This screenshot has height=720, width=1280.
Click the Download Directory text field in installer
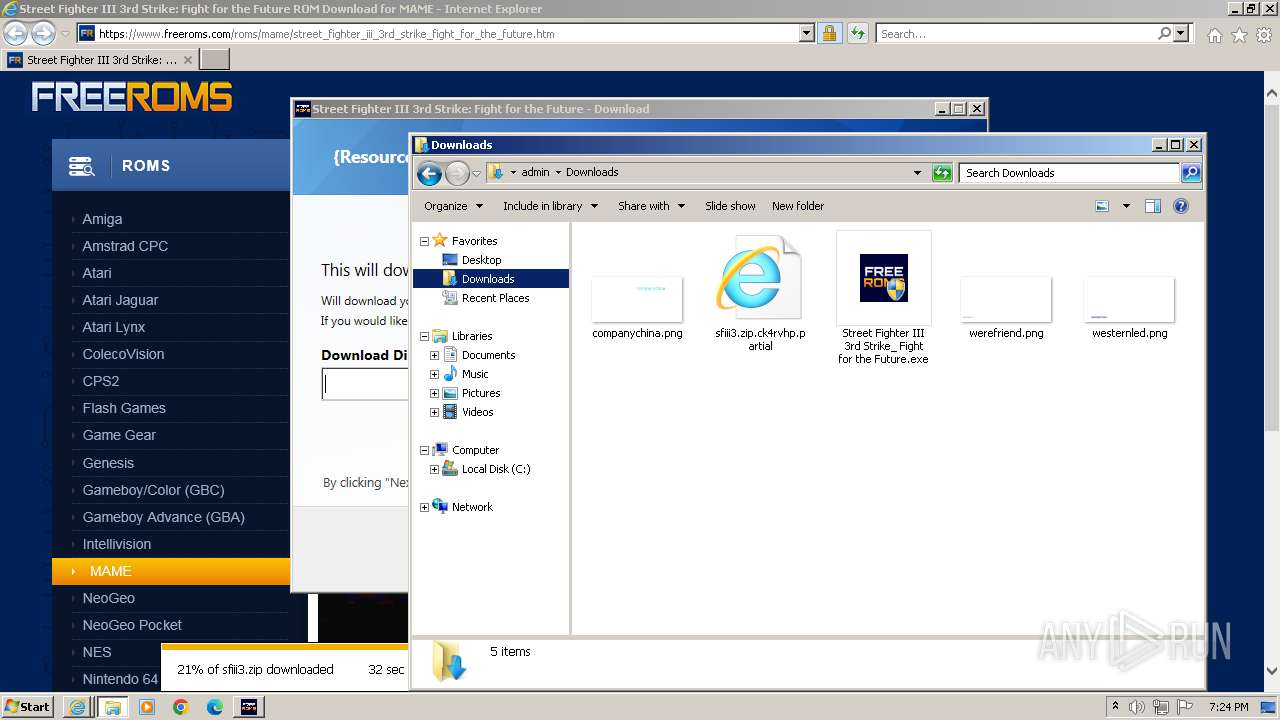click(x=365, y=384)
